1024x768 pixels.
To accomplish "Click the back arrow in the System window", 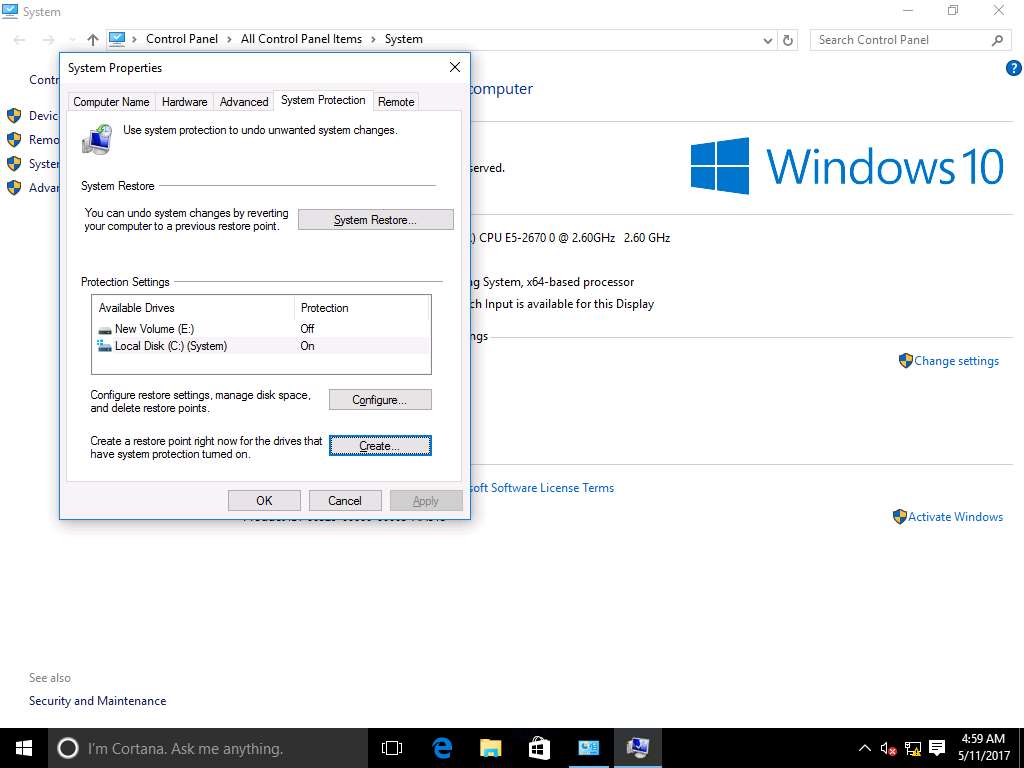I will point(20,40).
